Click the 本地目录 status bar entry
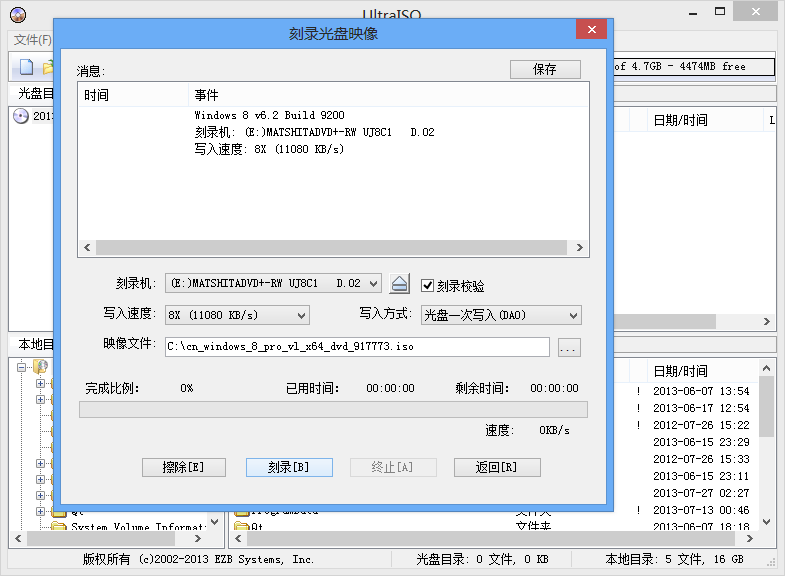785x576 pixels. click(x=674, y=559)
